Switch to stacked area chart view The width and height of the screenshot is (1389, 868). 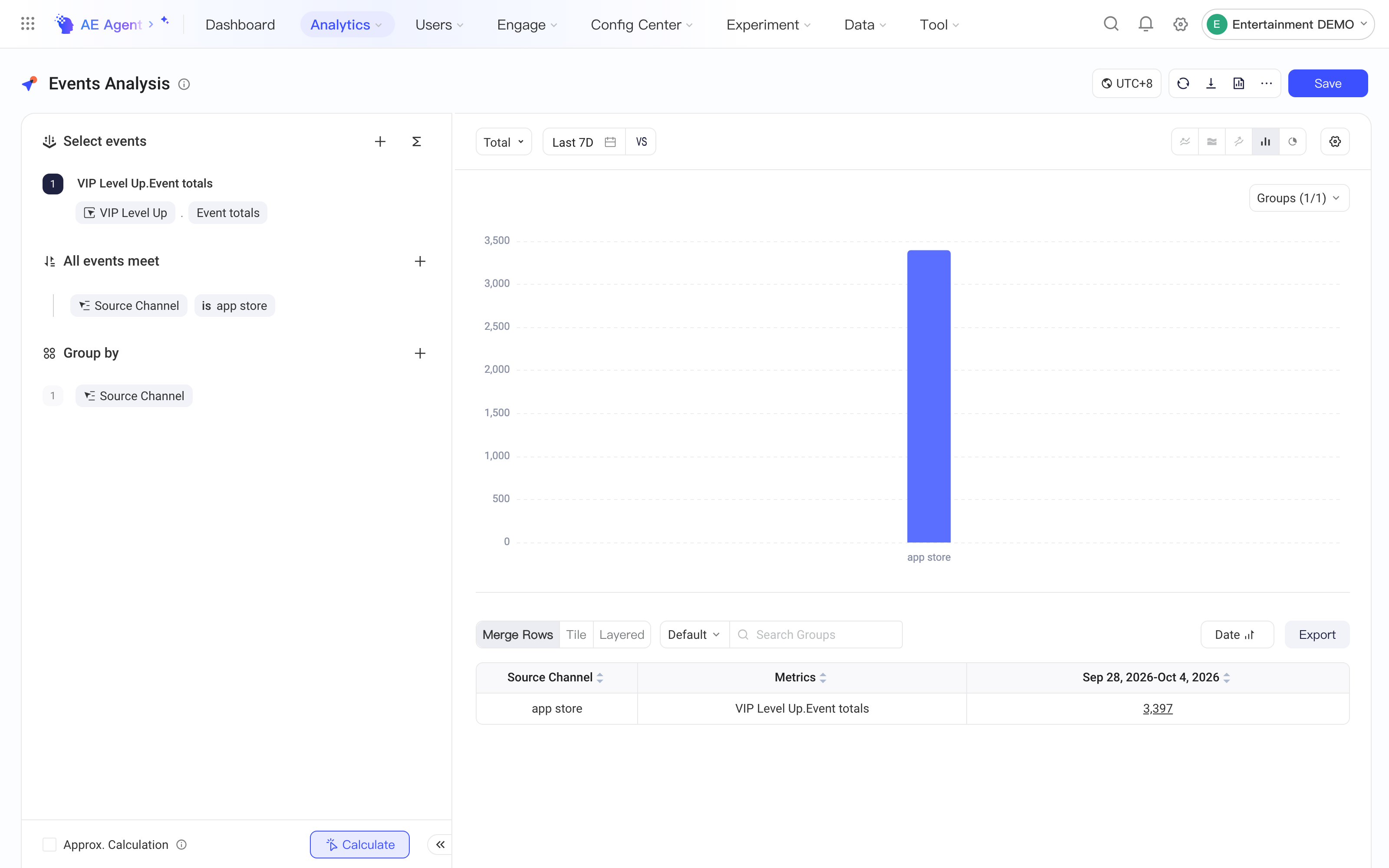1211,142
